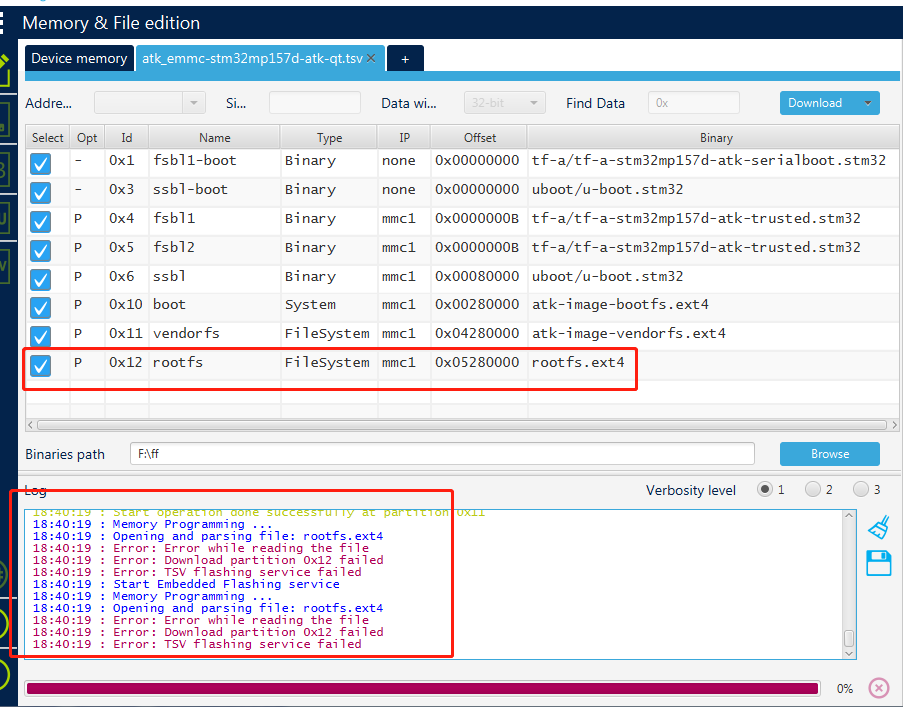Screen dimensions: 903x707
Task: Click the Id column header
Action: click(x=127, y=138)
